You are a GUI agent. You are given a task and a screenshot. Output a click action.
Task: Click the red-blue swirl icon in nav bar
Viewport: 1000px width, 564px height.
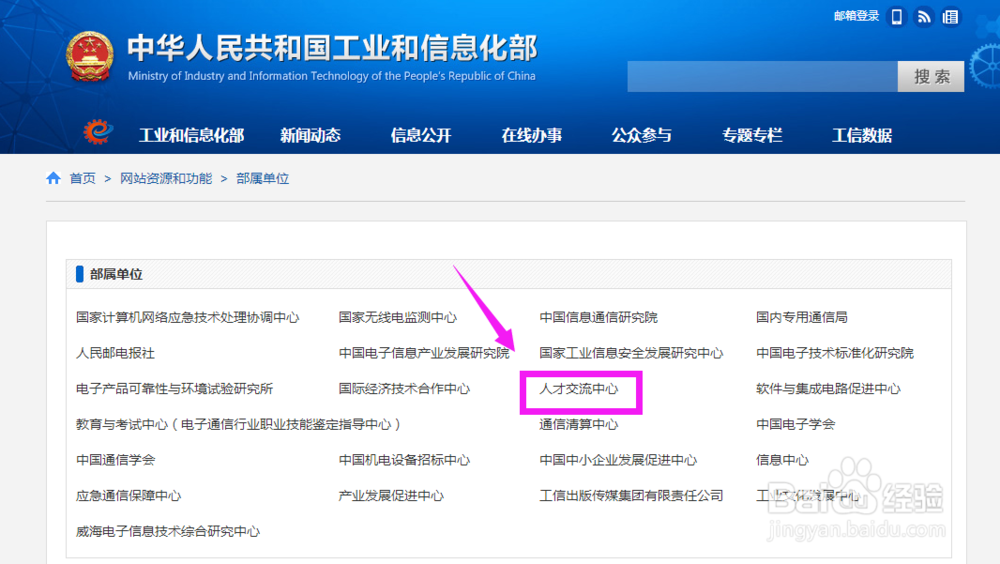click(98, 132)
